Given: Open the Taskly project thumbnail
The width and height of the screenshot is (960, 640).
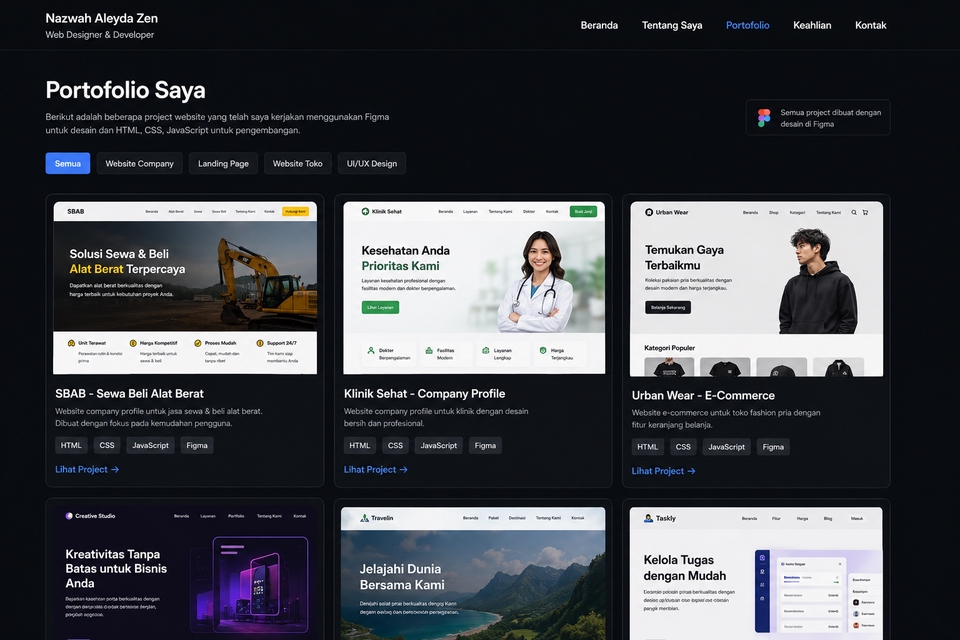Looking at the screenshot, I should click(x=756, y=573).
